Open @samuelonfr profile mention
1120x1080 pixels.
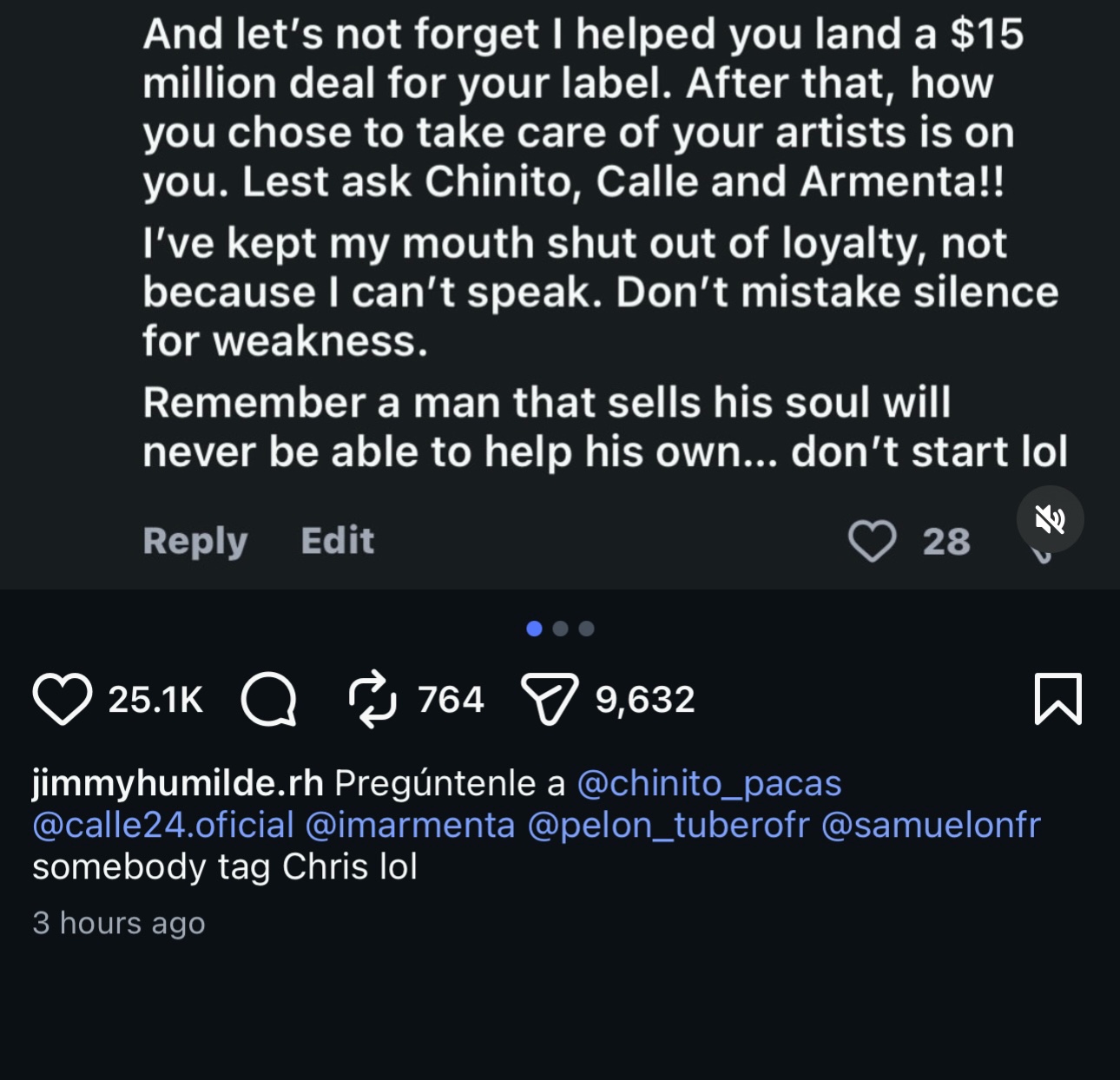[931, 825]
